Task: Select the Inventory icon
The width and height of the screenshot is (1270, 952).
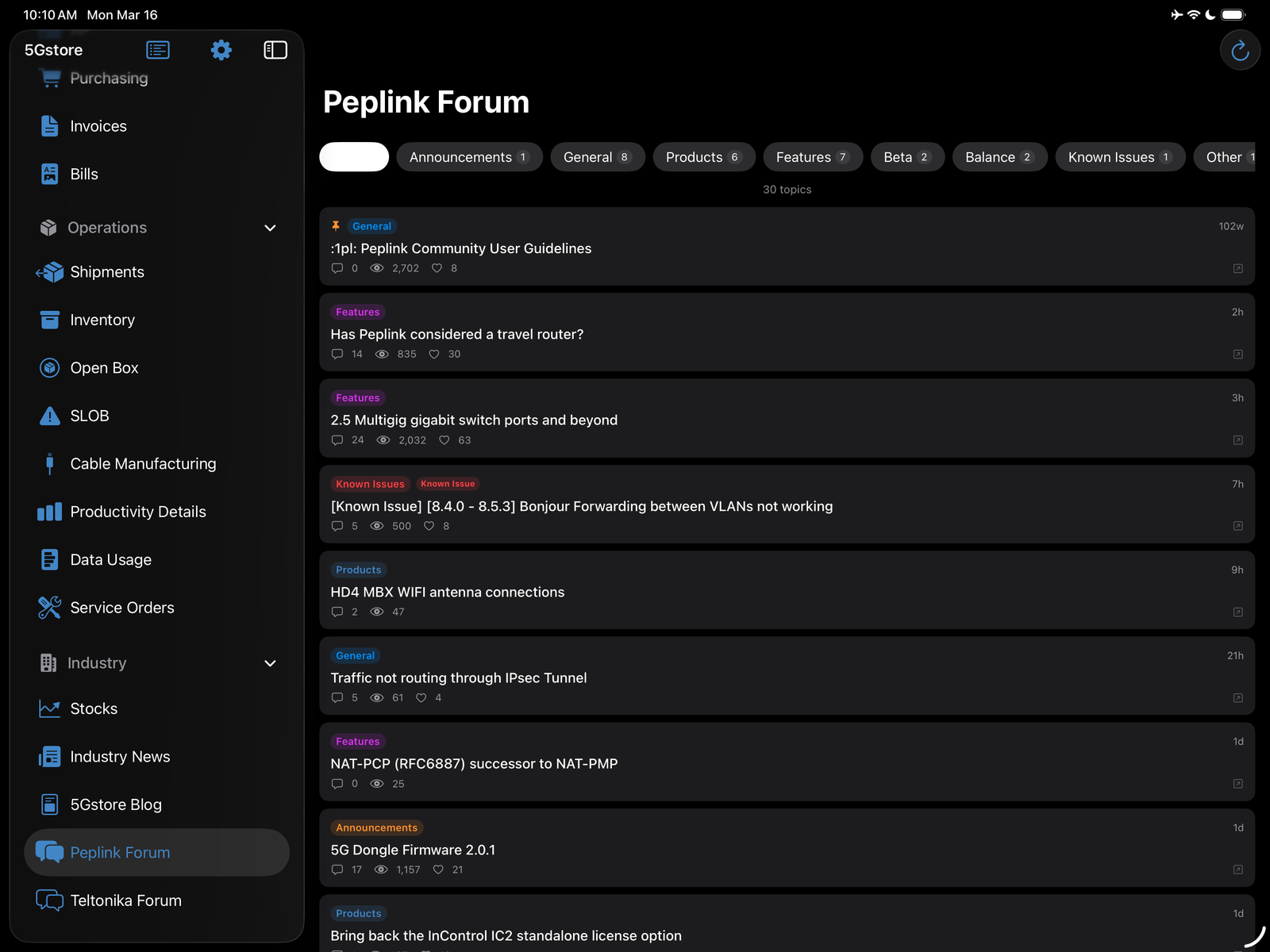Action: pyautogui.click(x=49, y=320)
